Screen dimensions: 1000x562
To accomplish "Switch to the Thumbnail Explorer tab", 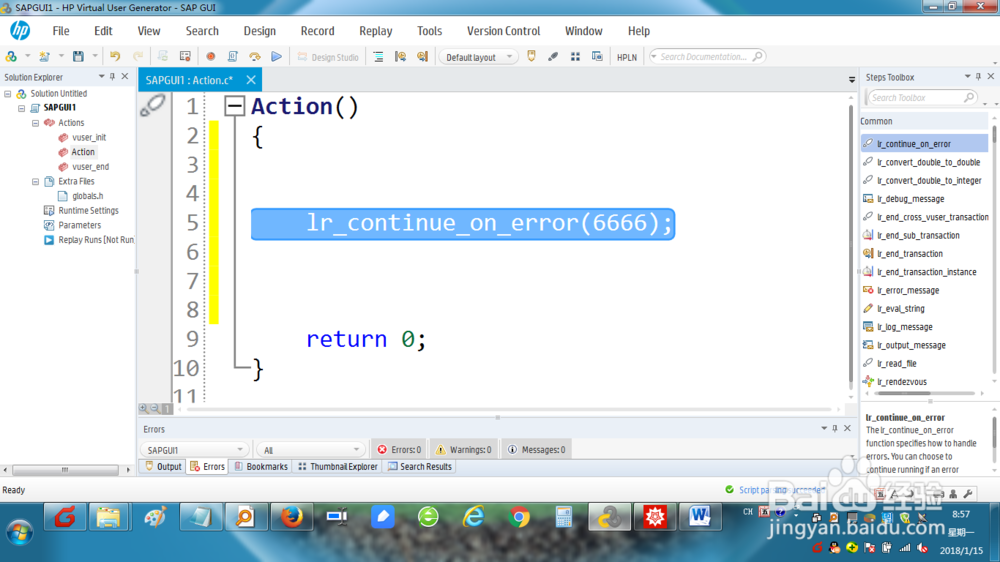I will tap(338, 467).
